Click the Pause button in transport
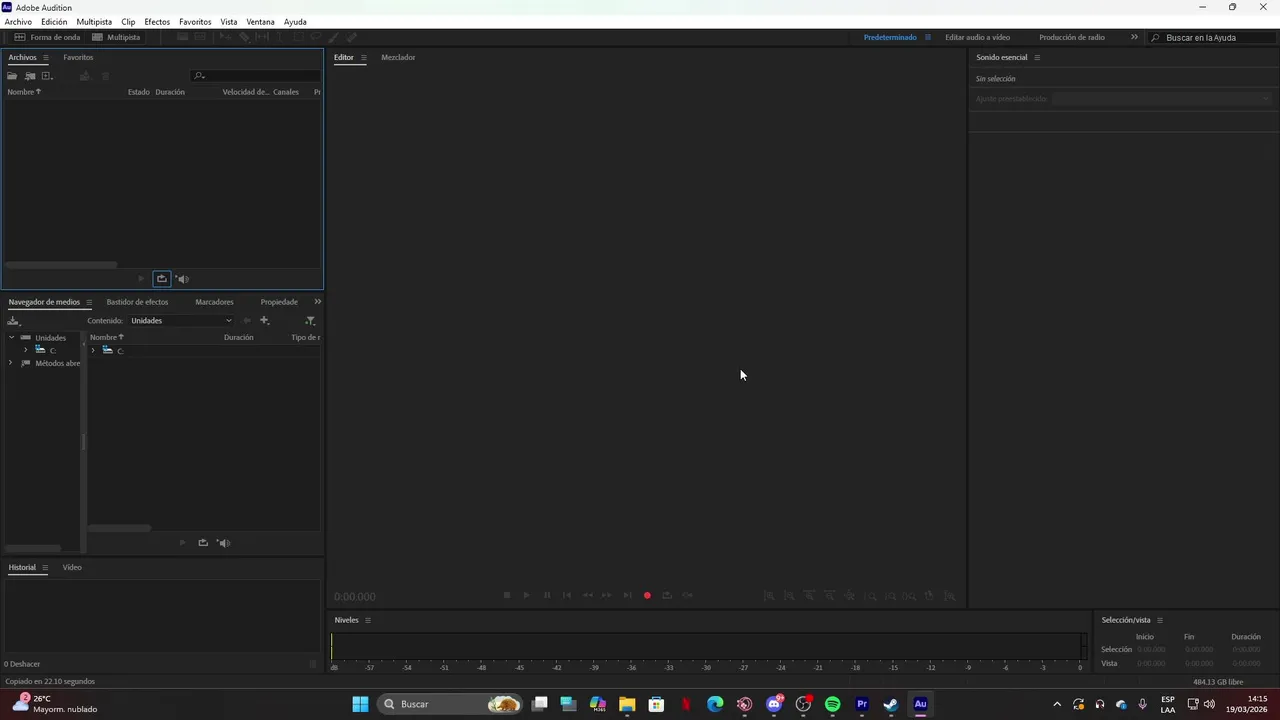 coord(547,595)
